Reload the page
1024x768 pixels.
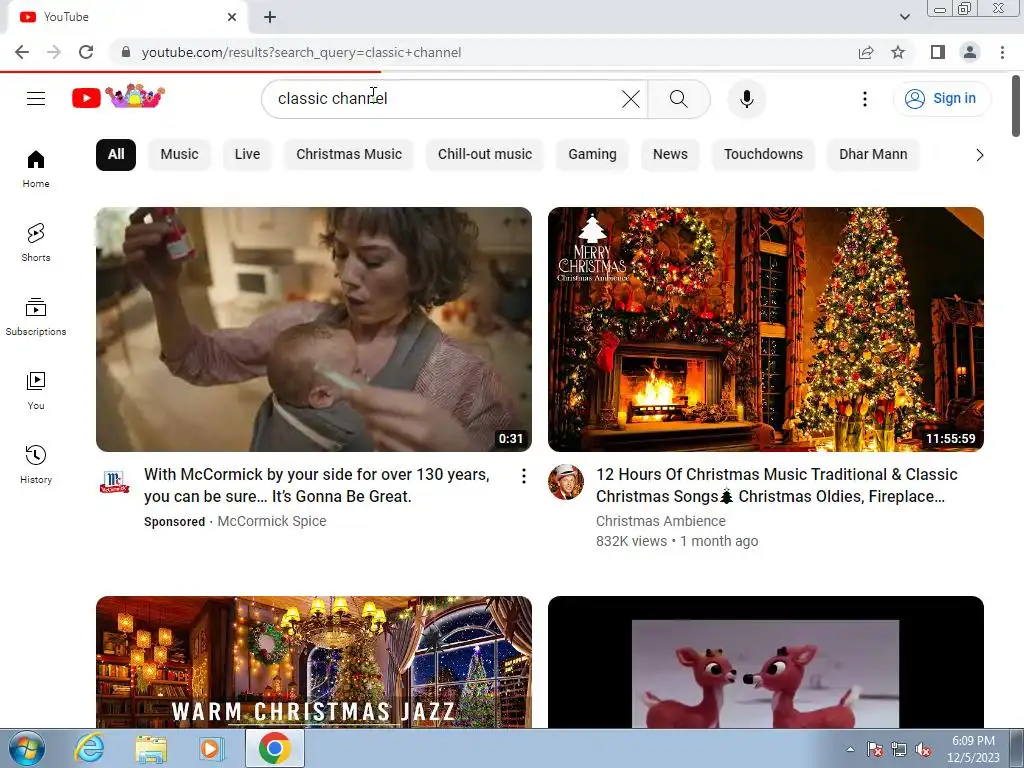(x=86, y=52)
